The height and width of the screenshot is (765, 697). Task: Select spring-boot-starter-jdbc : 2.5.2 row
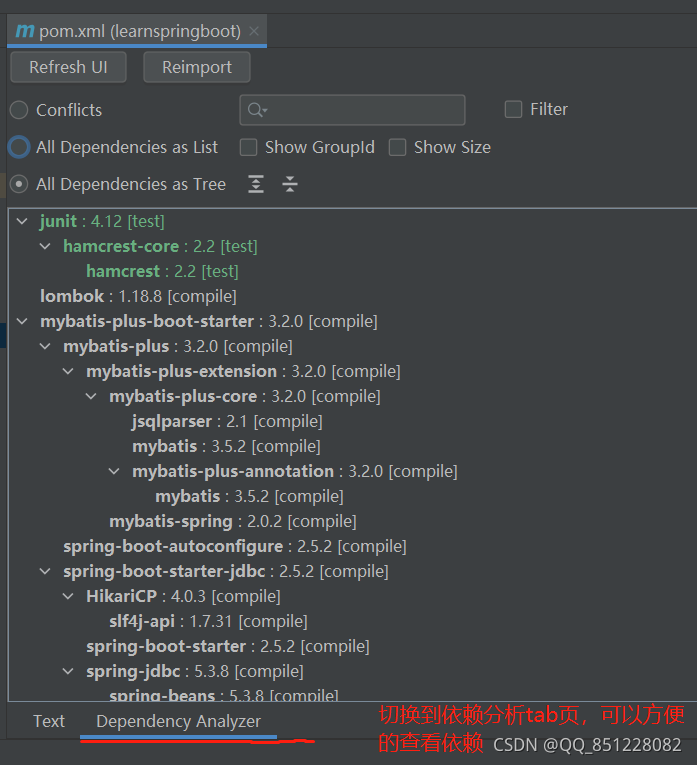(226, 571)
